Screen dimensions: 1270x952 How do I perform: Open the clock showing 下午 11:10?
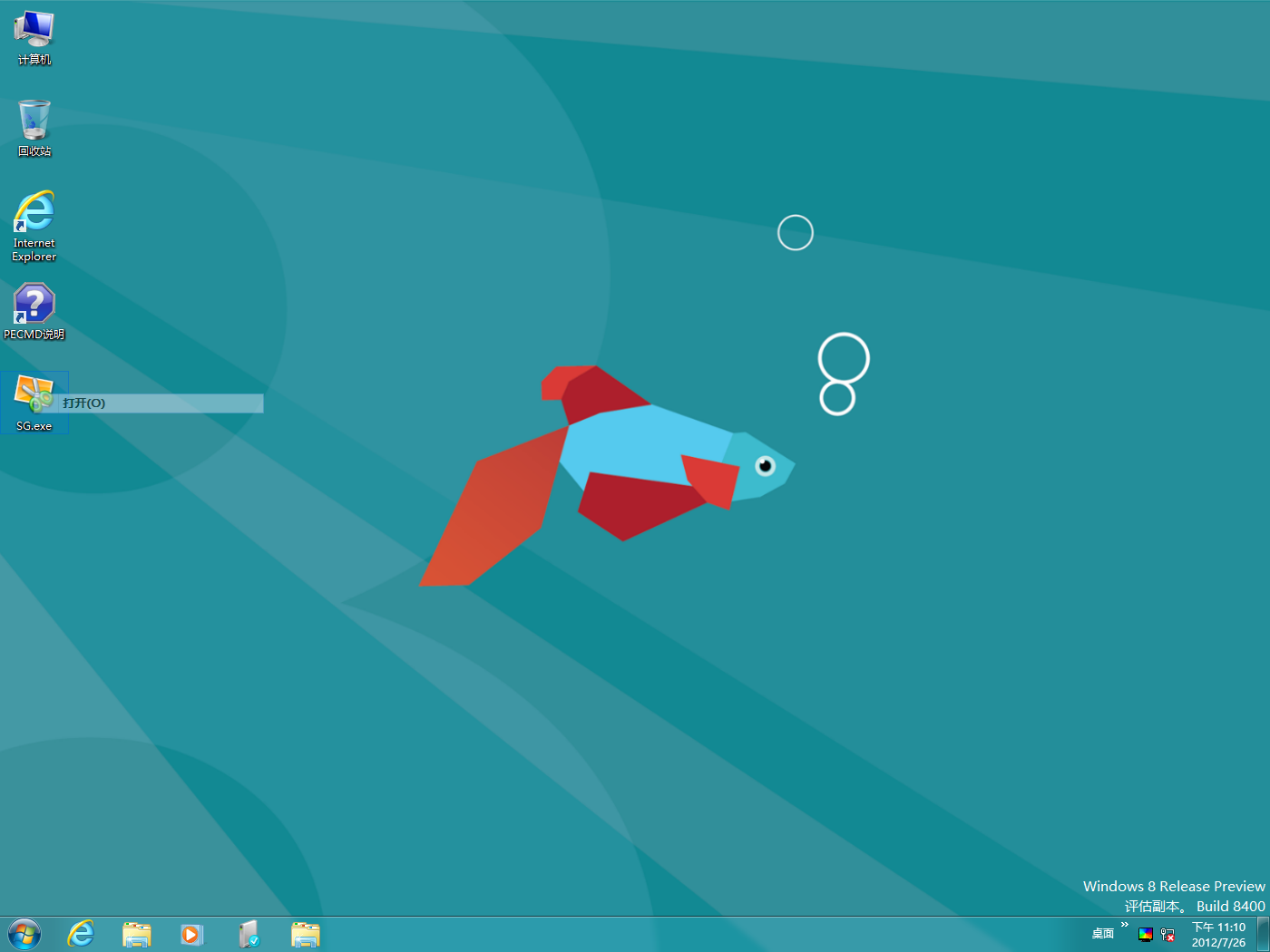(x=1218, y=935)
